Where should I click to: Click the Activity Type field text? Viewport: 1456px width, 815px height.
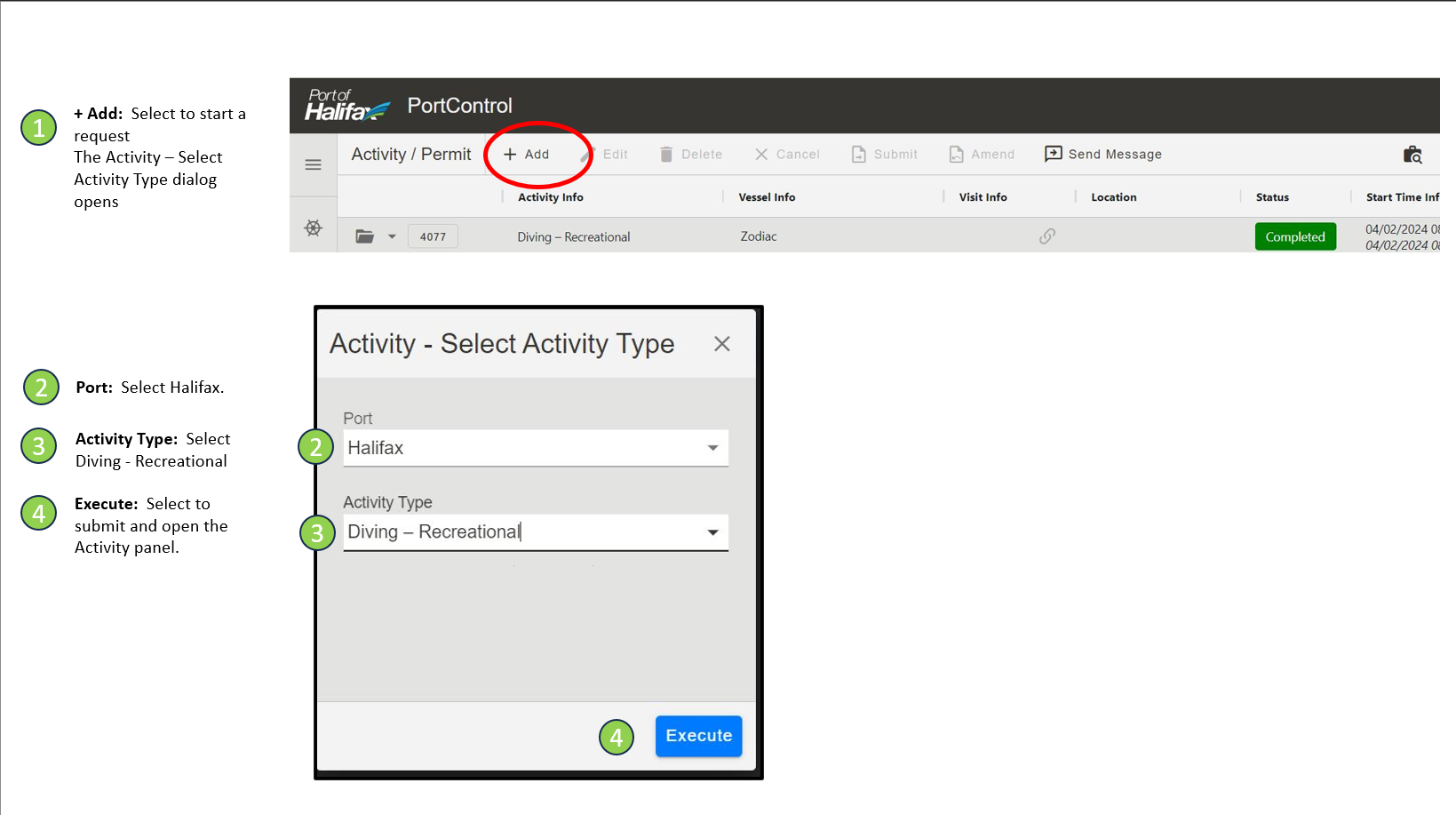(434, 531)
